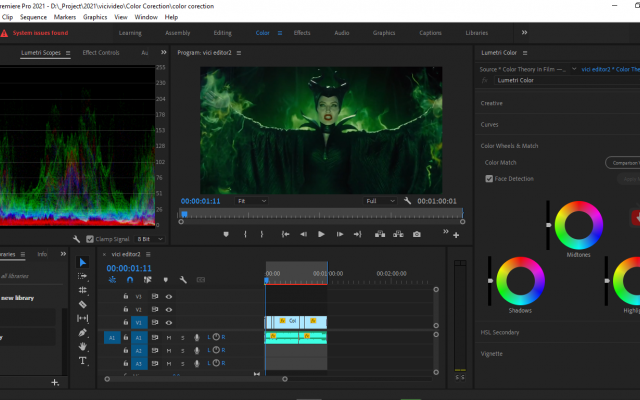Open Timeline Display Settings wrench
This screenshot has width=640, height=400.
[183, 280]
